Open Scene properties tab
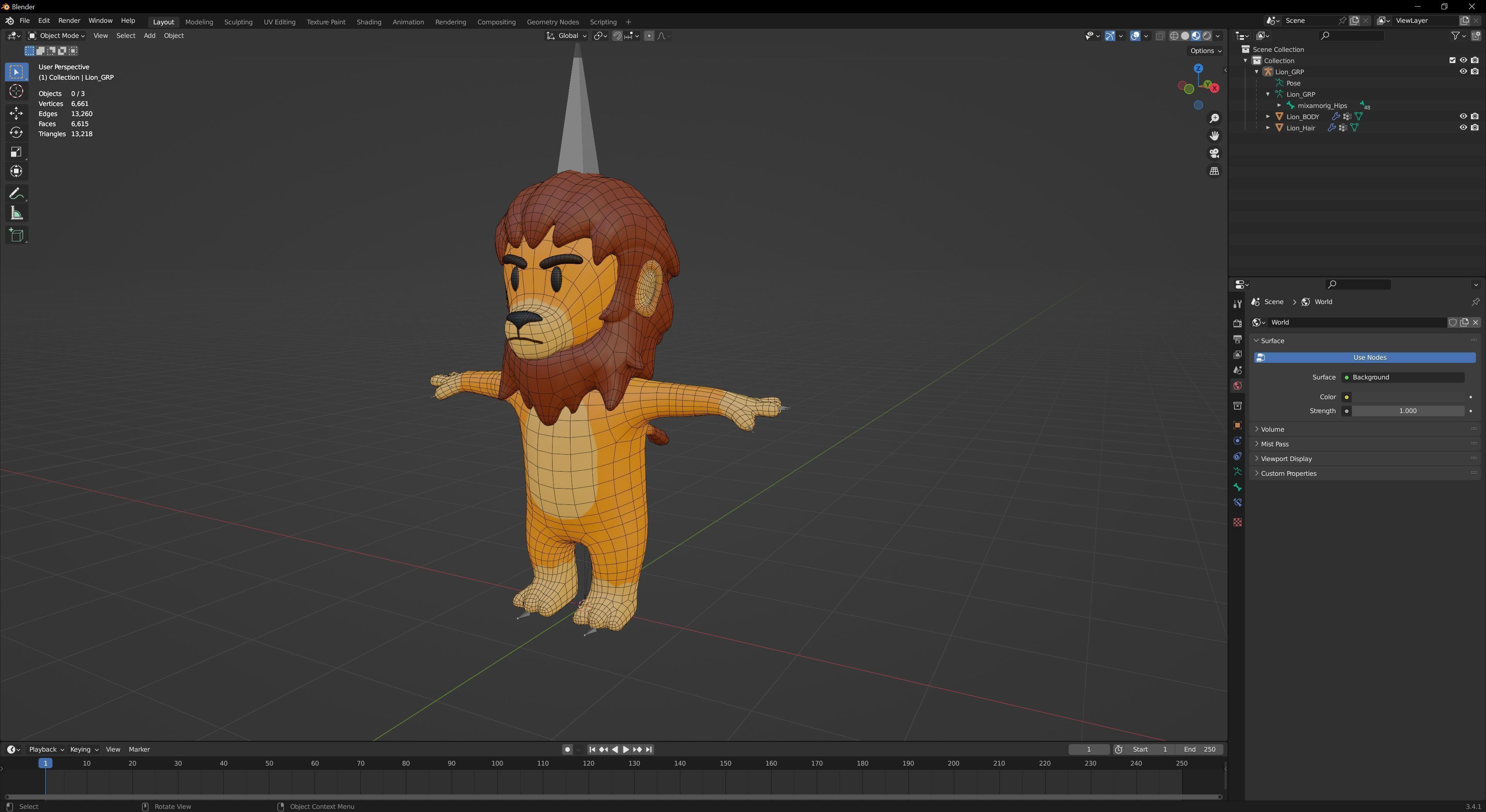The height and width of the screenshot is (812, 1486). coord(1237,370)
